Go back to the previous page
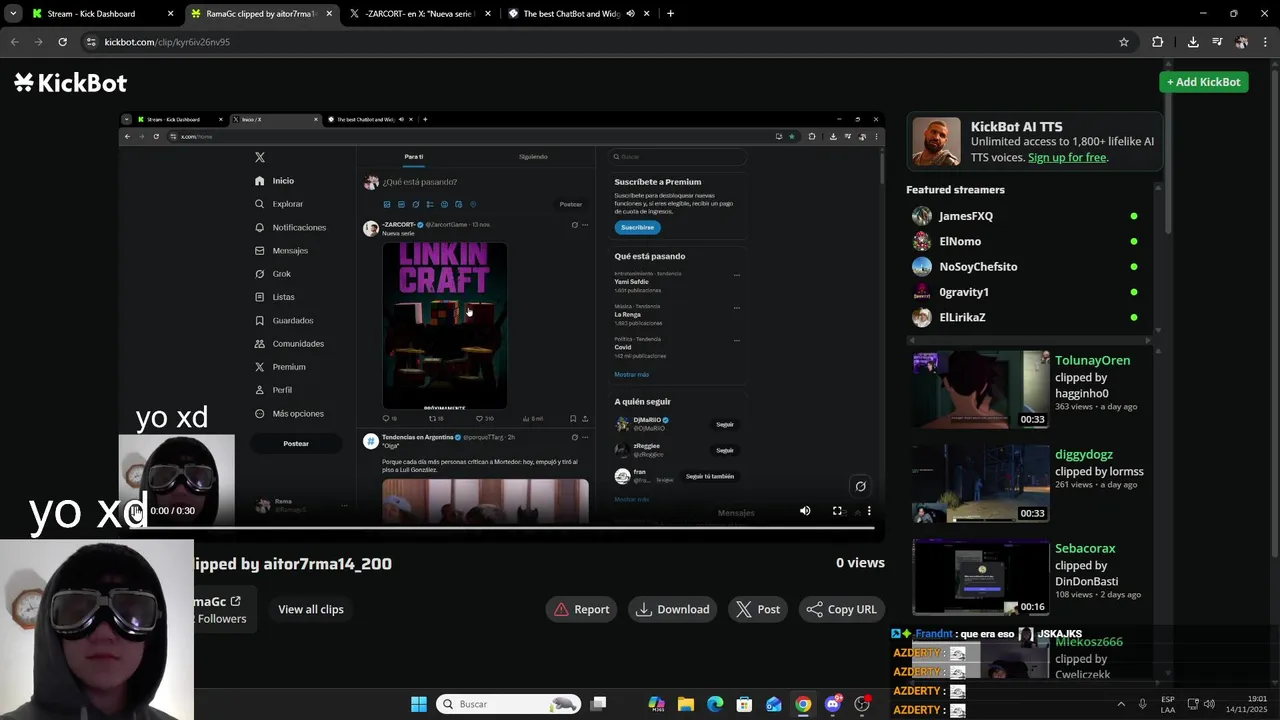This screenshot has height=720, width=1280. point(14,42)
